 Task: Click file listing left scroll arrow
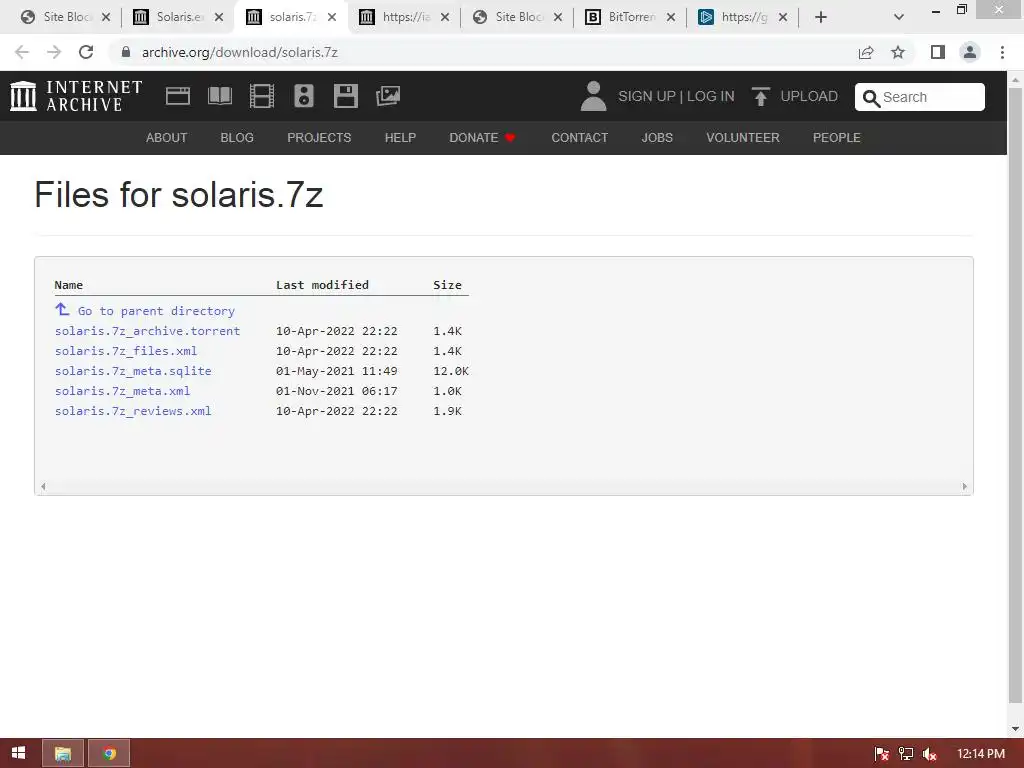43,487
